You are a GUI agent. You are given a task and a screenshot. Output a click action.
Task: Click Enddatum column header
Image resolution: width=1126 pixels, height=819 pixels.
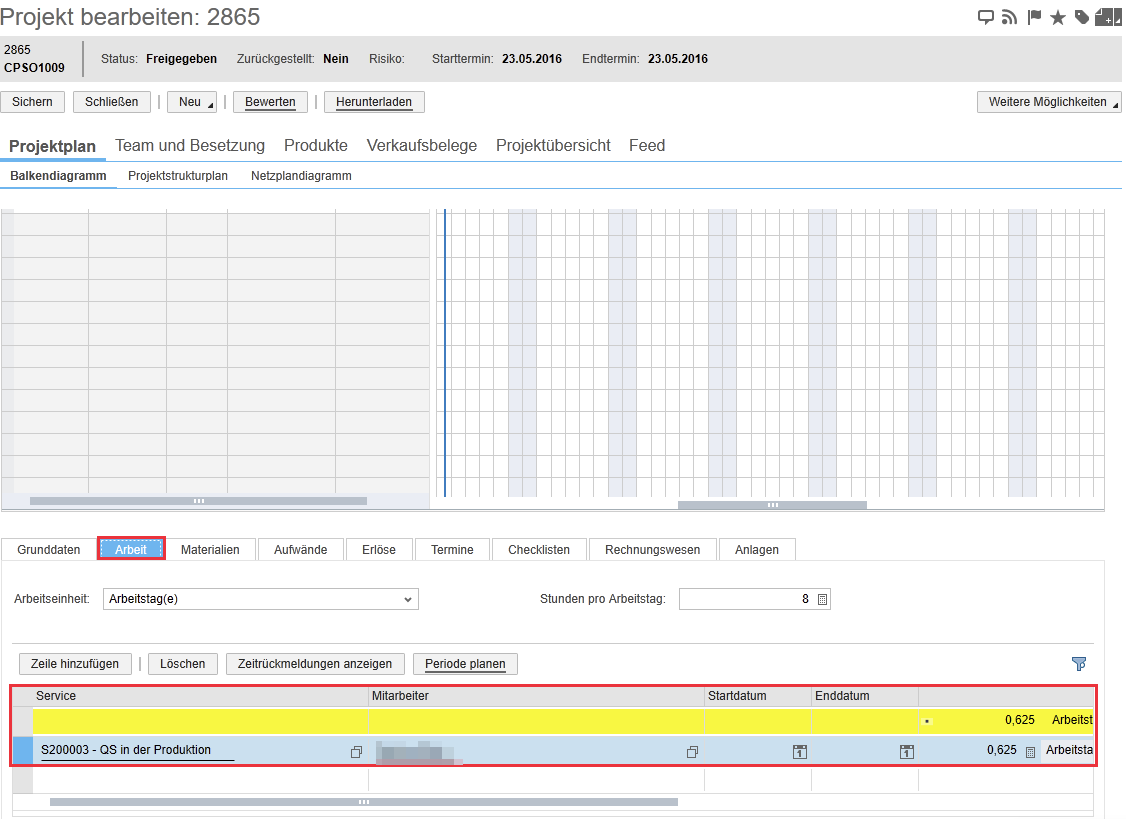pyautogui.click(x=865, y=696)
